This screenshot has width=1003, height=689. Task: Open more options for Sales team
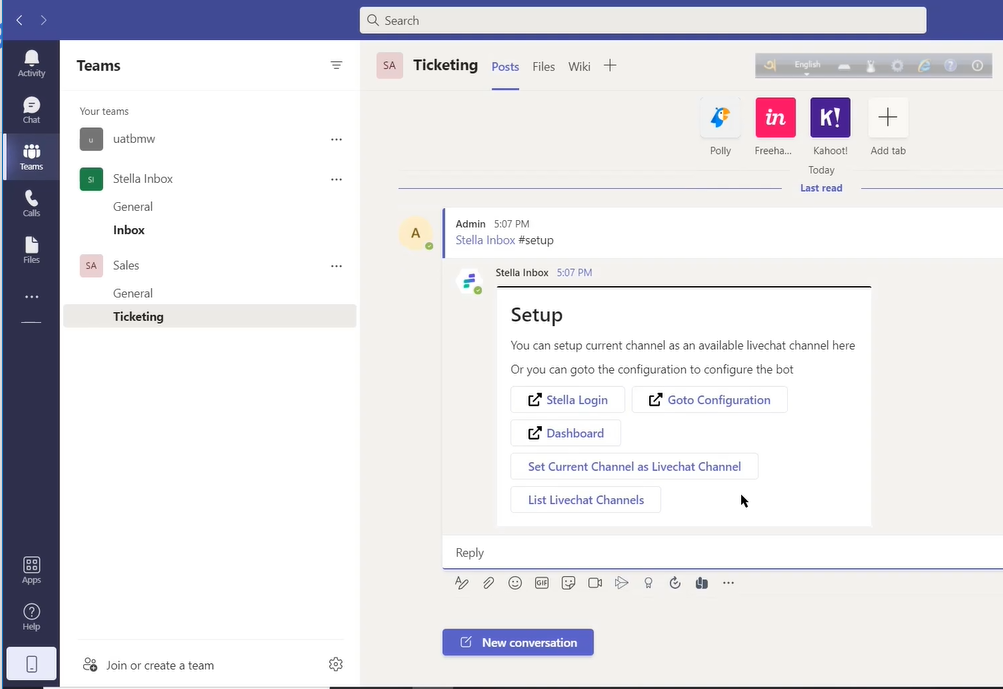336,266
